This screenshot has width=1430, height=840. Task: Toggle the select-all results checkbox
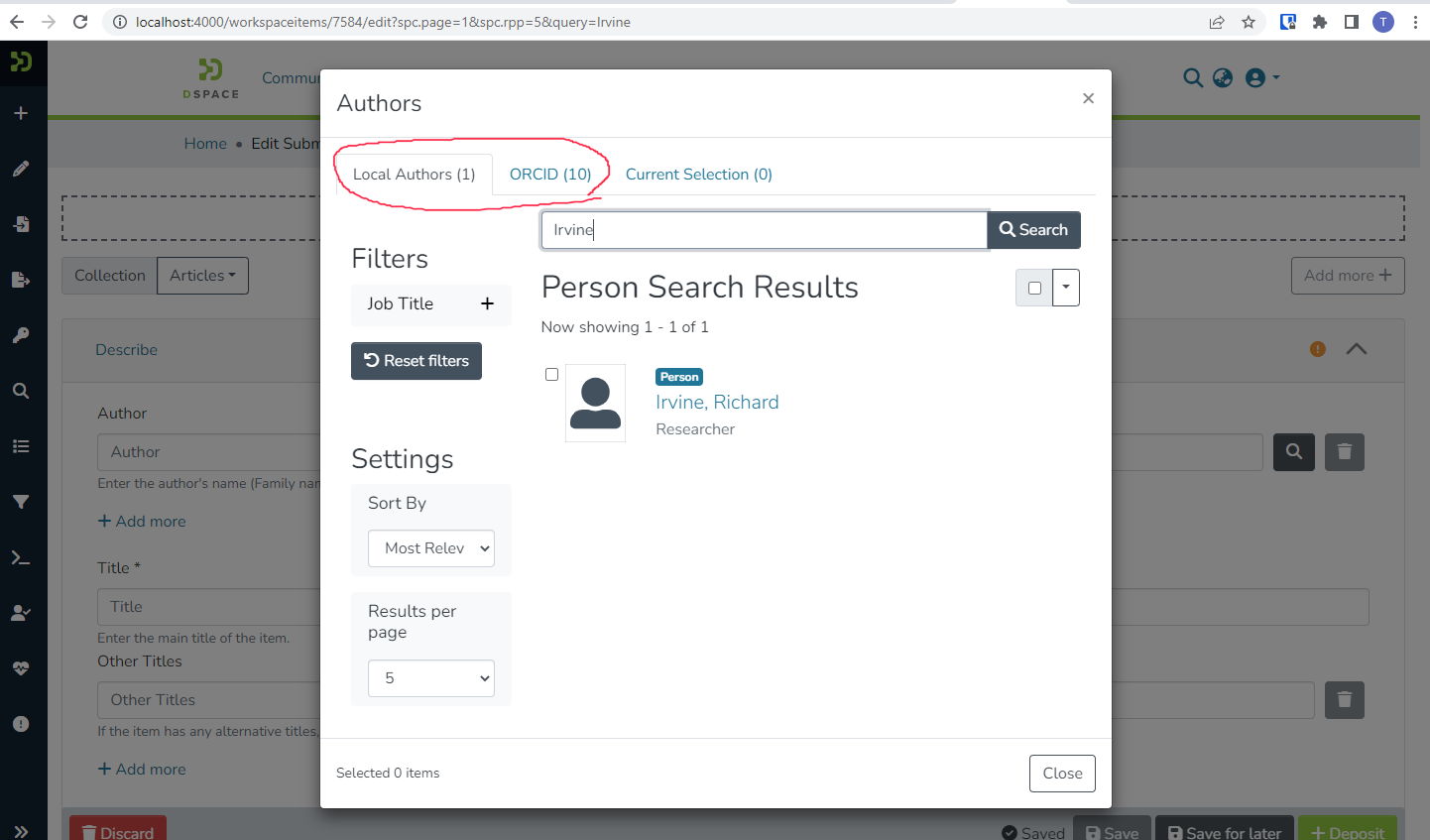coord(1034,287)
